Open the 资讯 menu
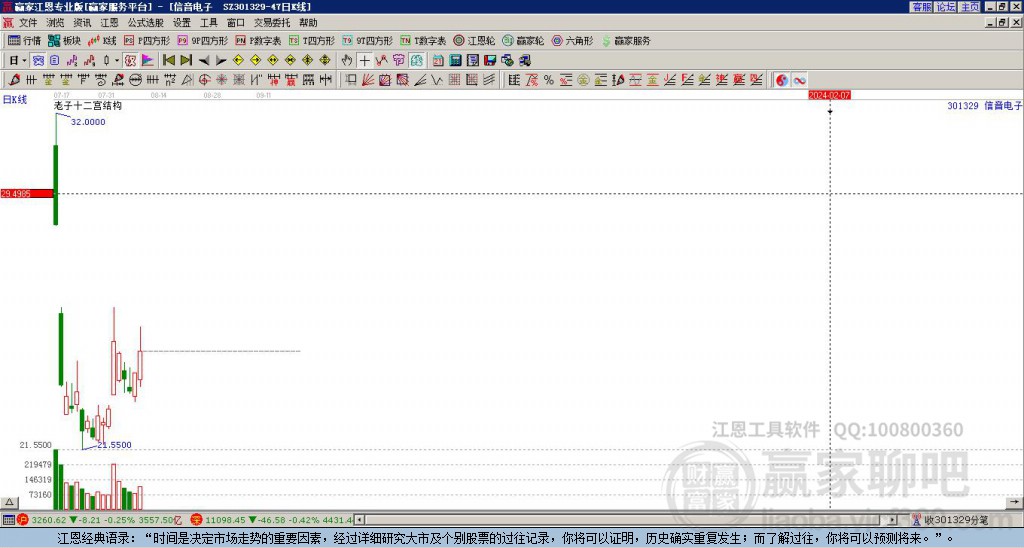Screen dimensions: 1024x548 pyautogui.click(x=82, y=23)
